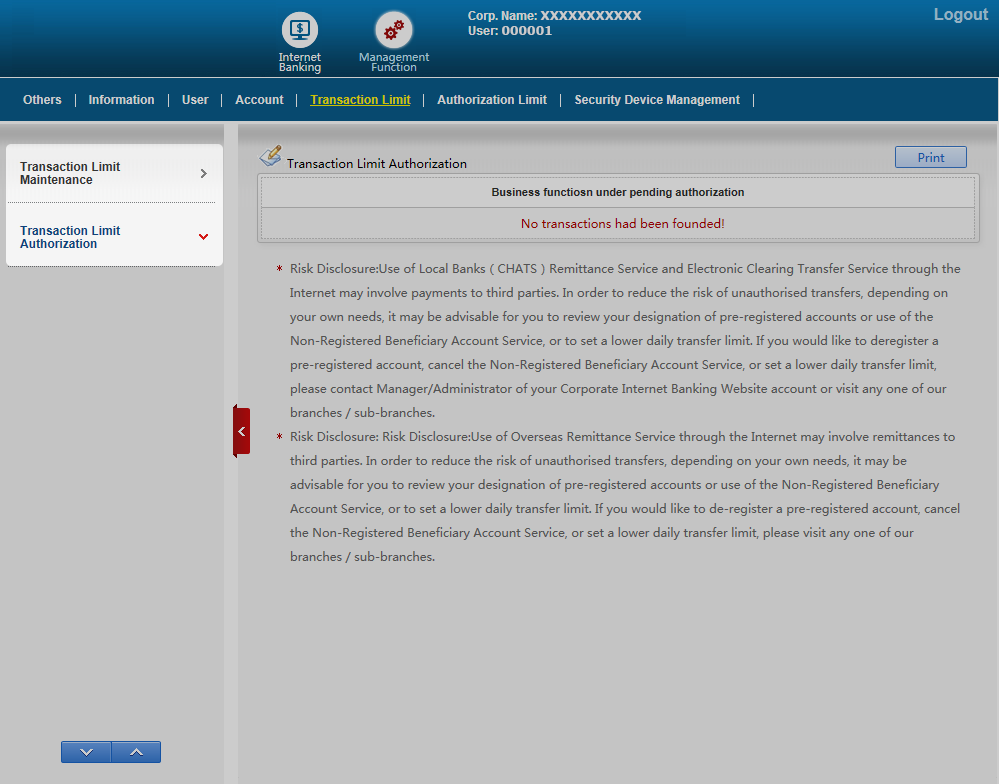Log out using the Logout link
999x784 pixels.
960,15
